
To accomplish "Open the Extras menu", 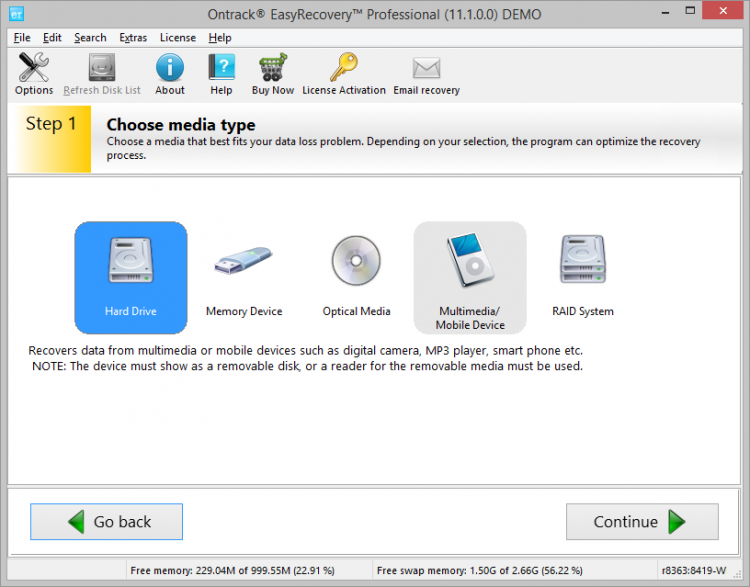I will click(x=133, y=38).
